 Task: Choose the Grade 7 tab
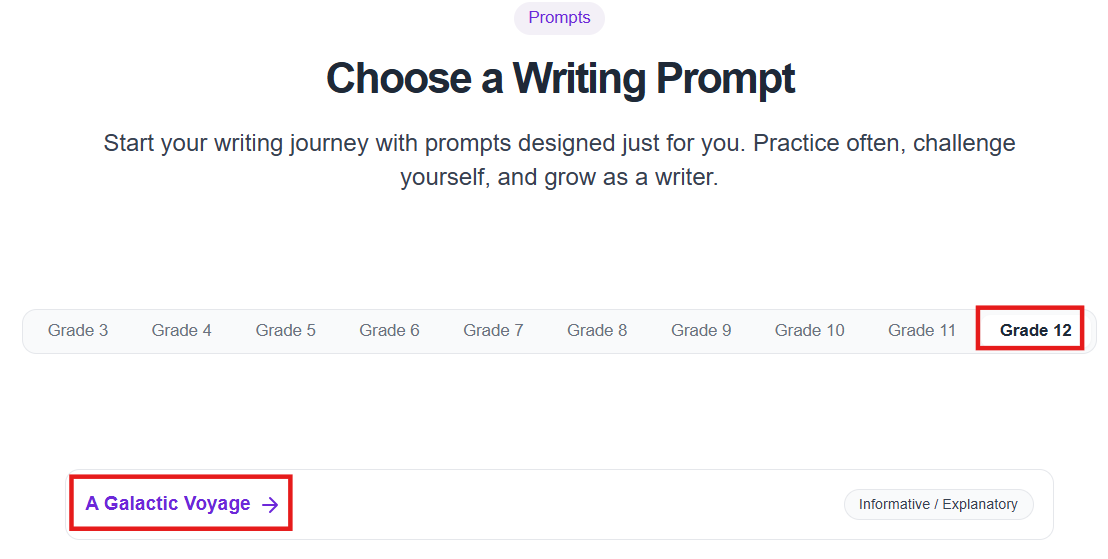click(493, 331)
